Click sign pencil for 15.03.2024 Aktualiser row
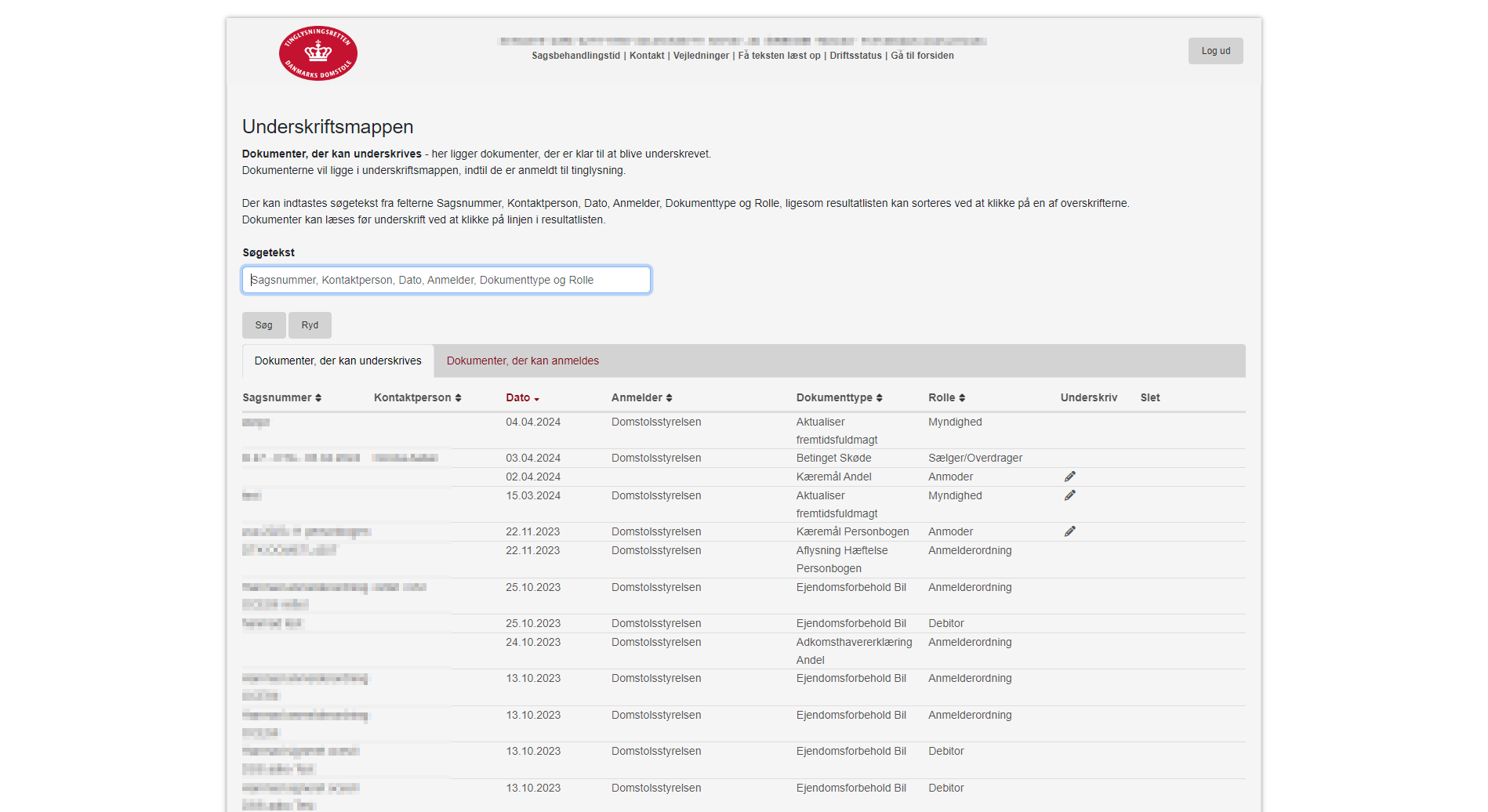This screenshot has width=1488, height=812. tap(1069, 495)
